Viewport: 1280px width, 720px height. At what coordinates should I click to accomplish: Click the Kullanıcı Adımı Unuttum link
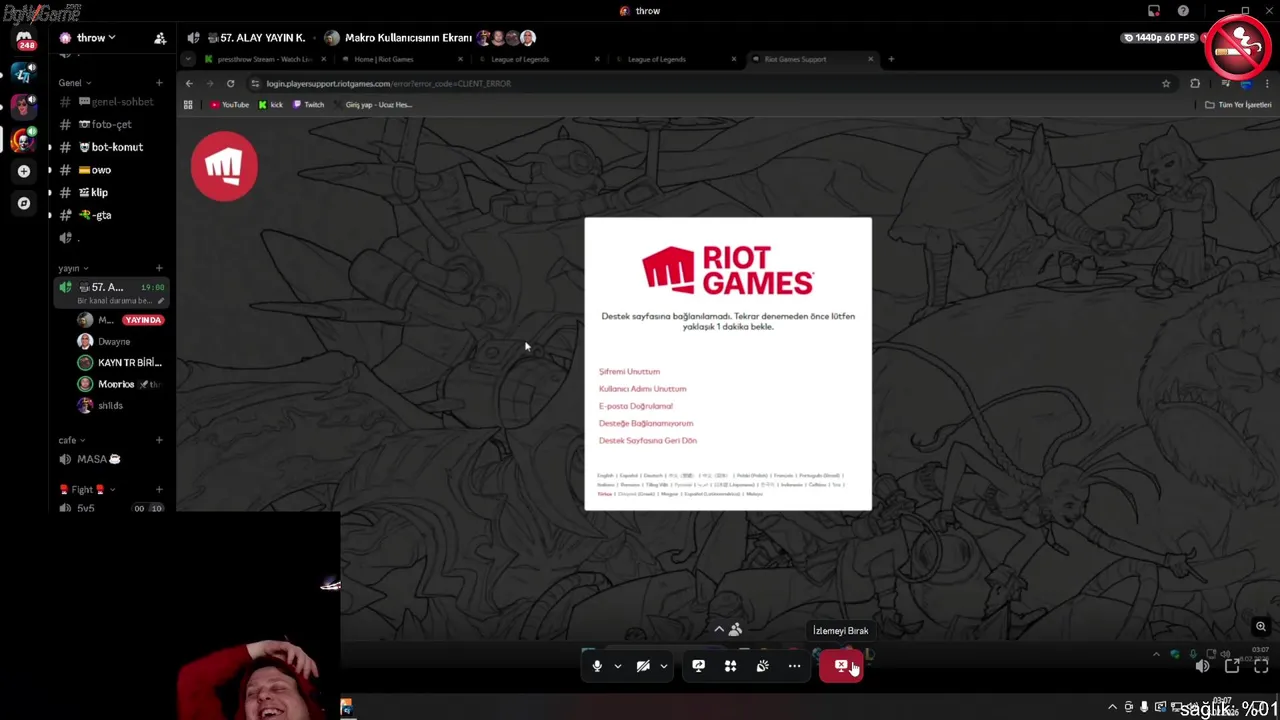[642, 389]
